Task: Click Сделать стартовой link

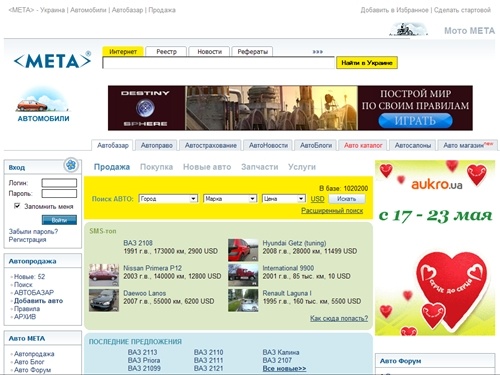Action: (462, 10)
